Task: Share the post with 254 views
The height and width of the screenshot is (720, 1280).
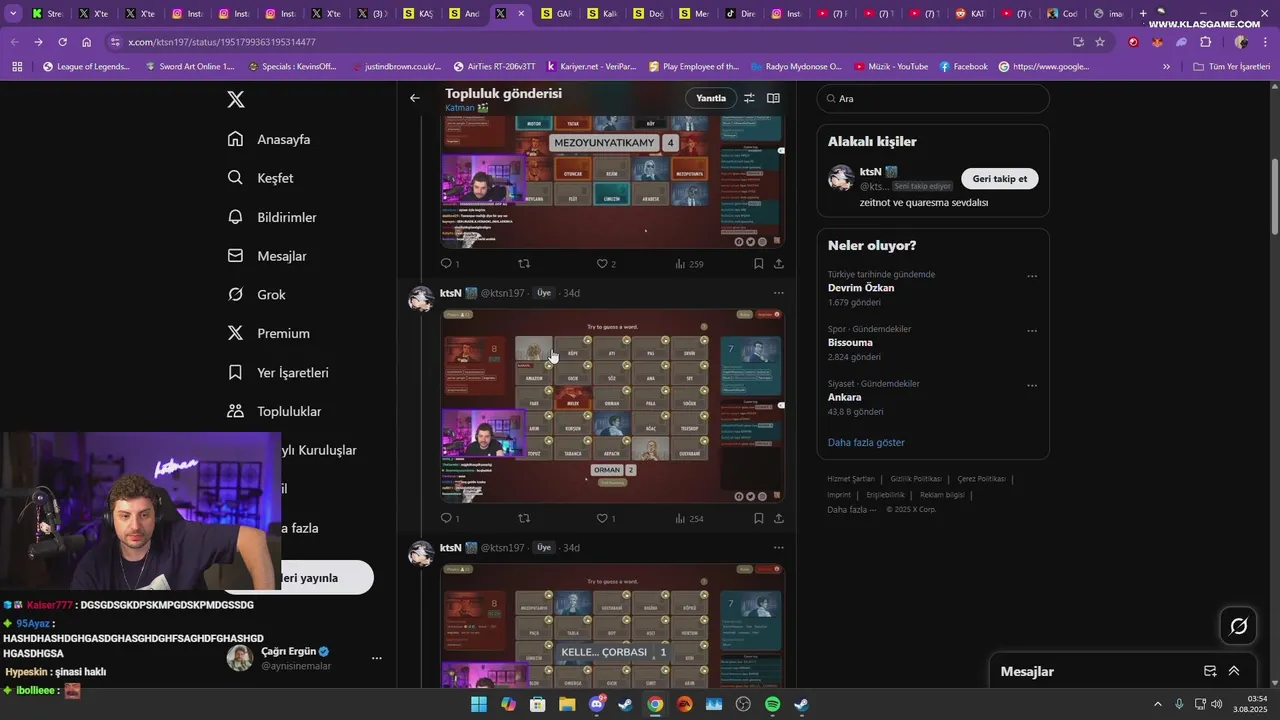Action: (779, 518)
